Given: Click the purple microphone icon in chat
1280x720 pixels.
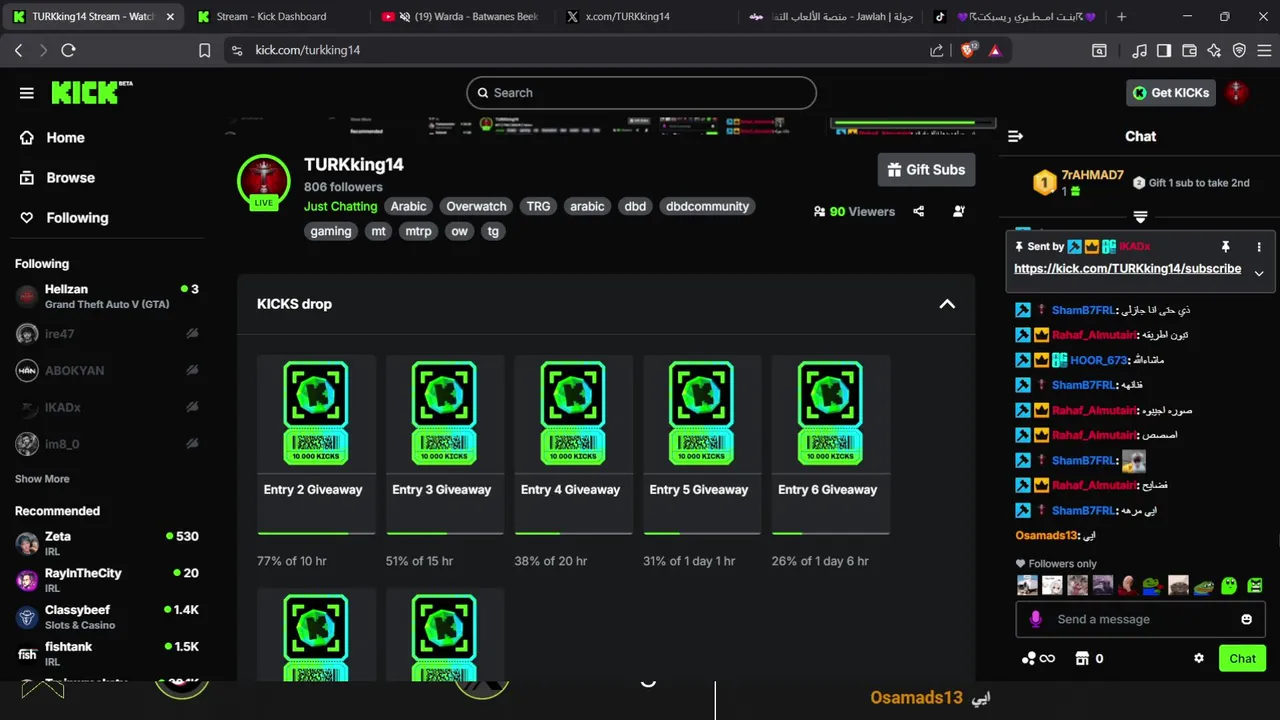Looking at the screenshot, I should [x=1035, y=619].
